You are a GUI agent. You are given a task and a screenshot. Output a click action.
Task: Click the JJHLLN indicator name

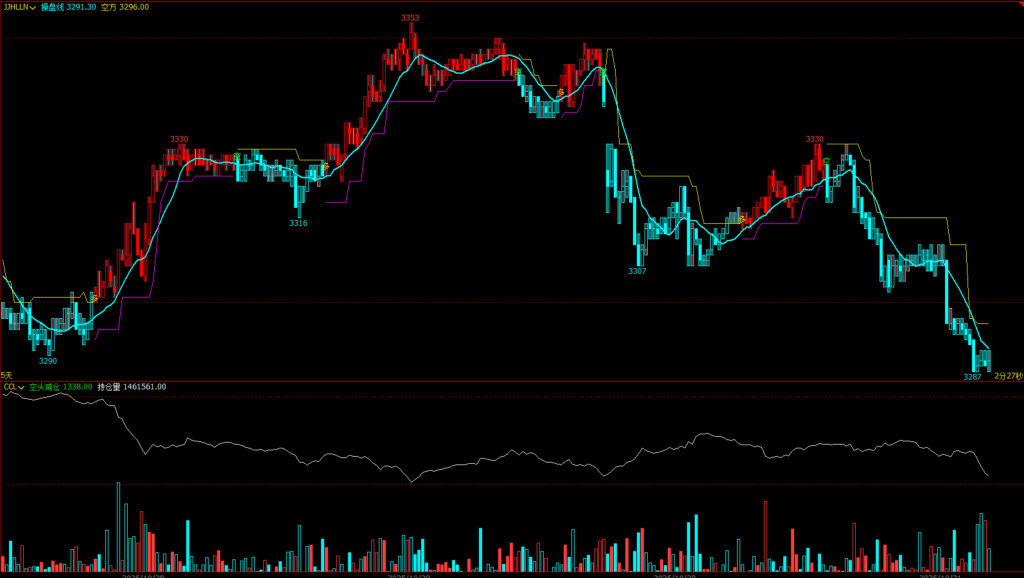[15, 7]
